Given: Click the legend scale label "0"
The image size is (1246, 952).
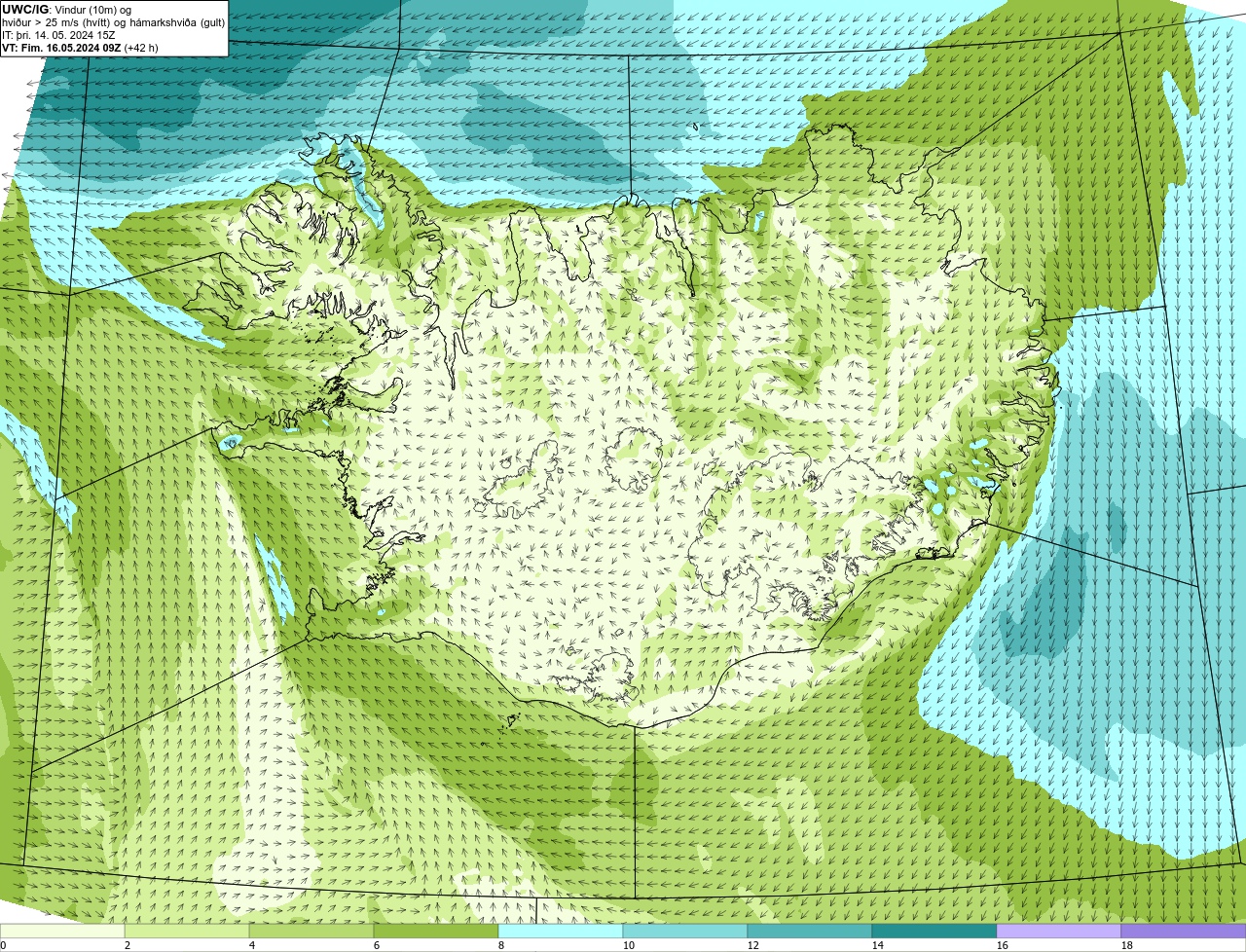Looking at the screenshot, I should coord(4,945).
